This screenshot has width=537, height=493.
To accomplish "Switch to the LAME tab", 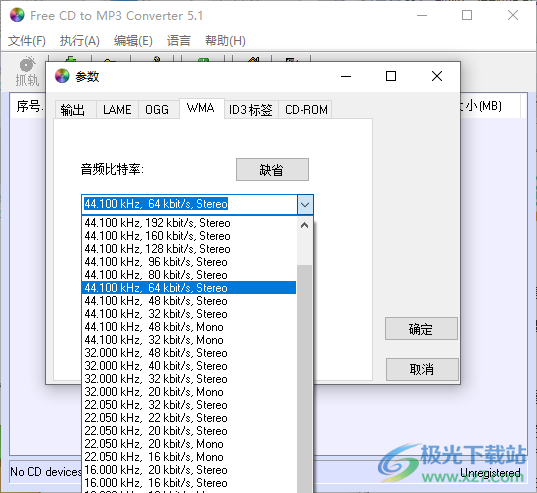I will 117,110.
